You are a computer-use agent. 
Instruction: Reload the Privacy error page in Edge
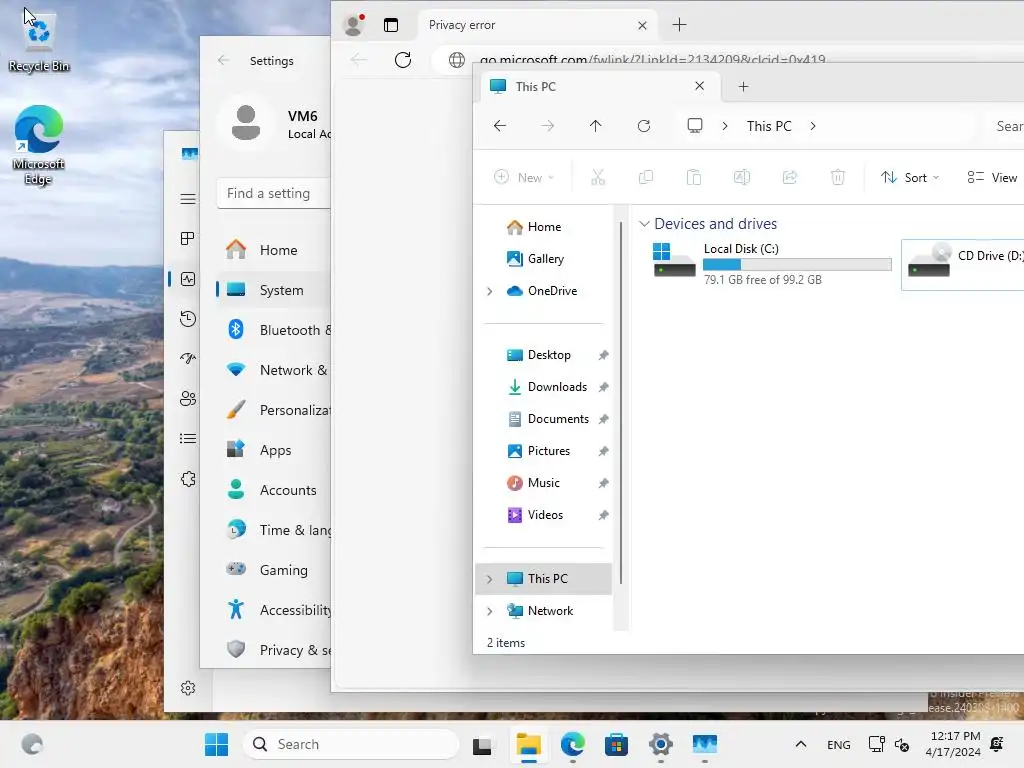[x=403, y=60]
